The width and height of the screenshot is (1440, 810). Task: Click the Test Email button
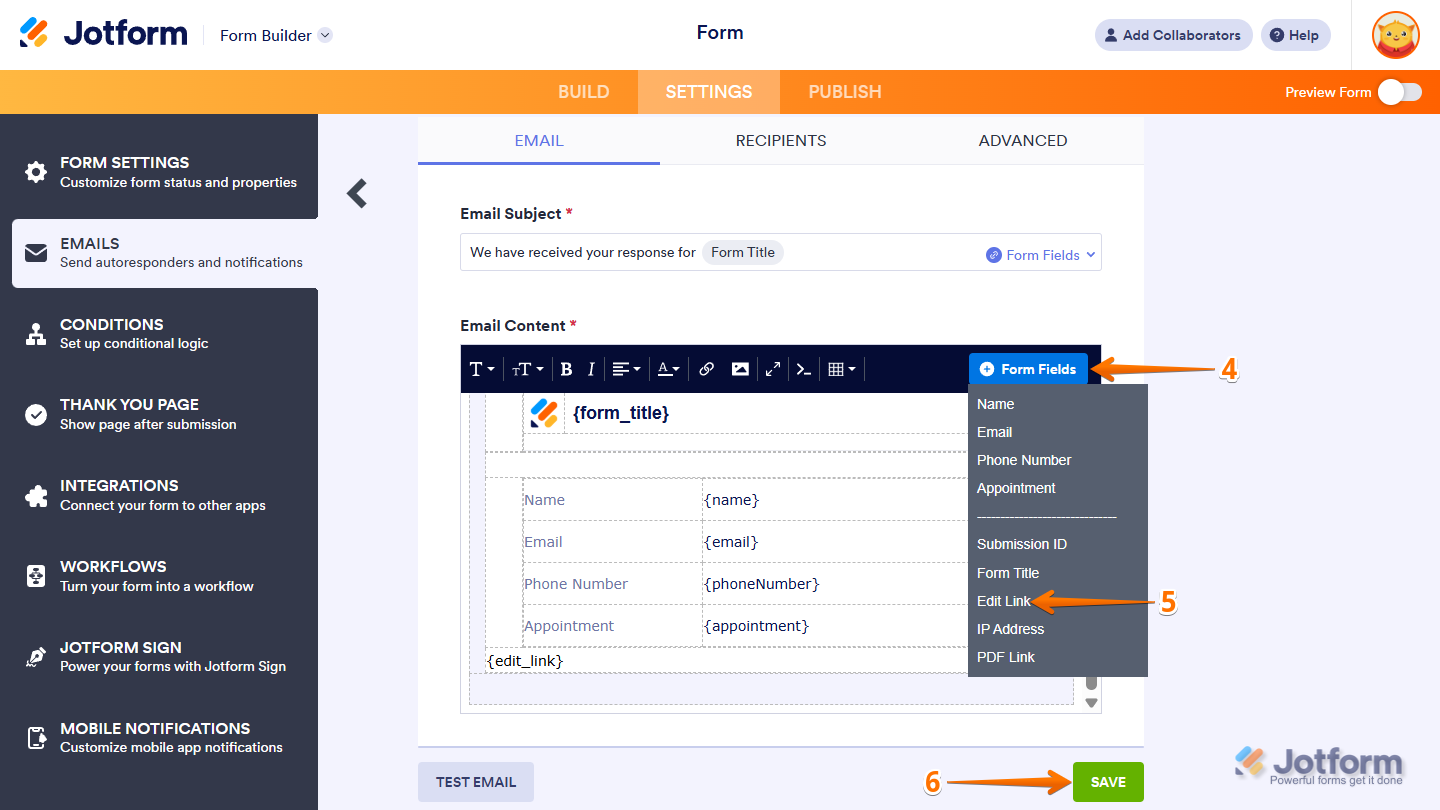click(x=476, y=782)
